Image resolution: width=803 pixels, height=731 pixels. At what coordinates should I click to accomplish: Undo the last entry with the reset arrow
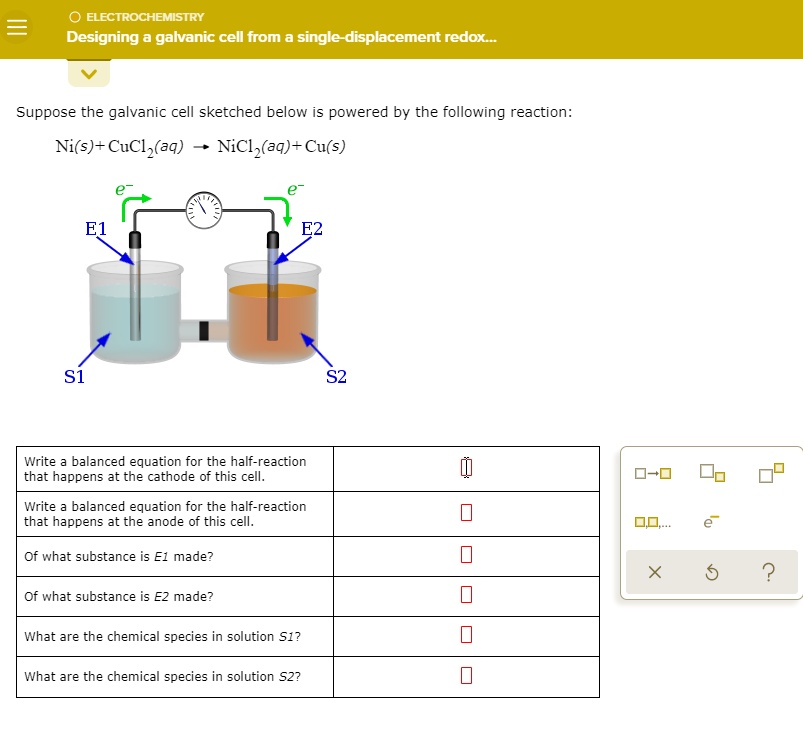click(711, 572)
